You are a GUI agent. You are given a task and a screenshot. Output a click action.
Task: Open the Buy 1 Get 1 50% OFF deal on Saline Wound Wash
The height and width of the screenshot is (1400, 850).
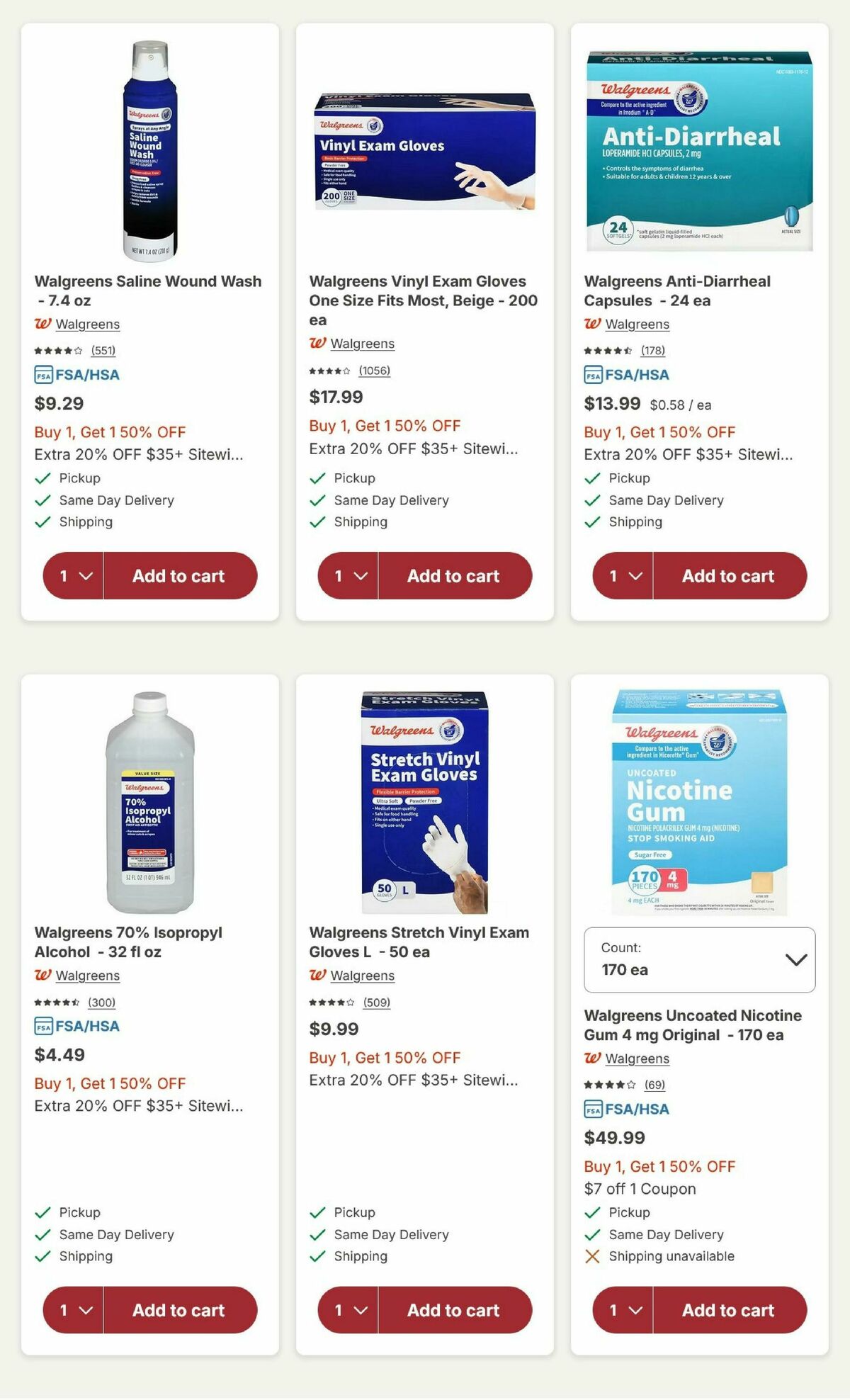coord(110,431)
